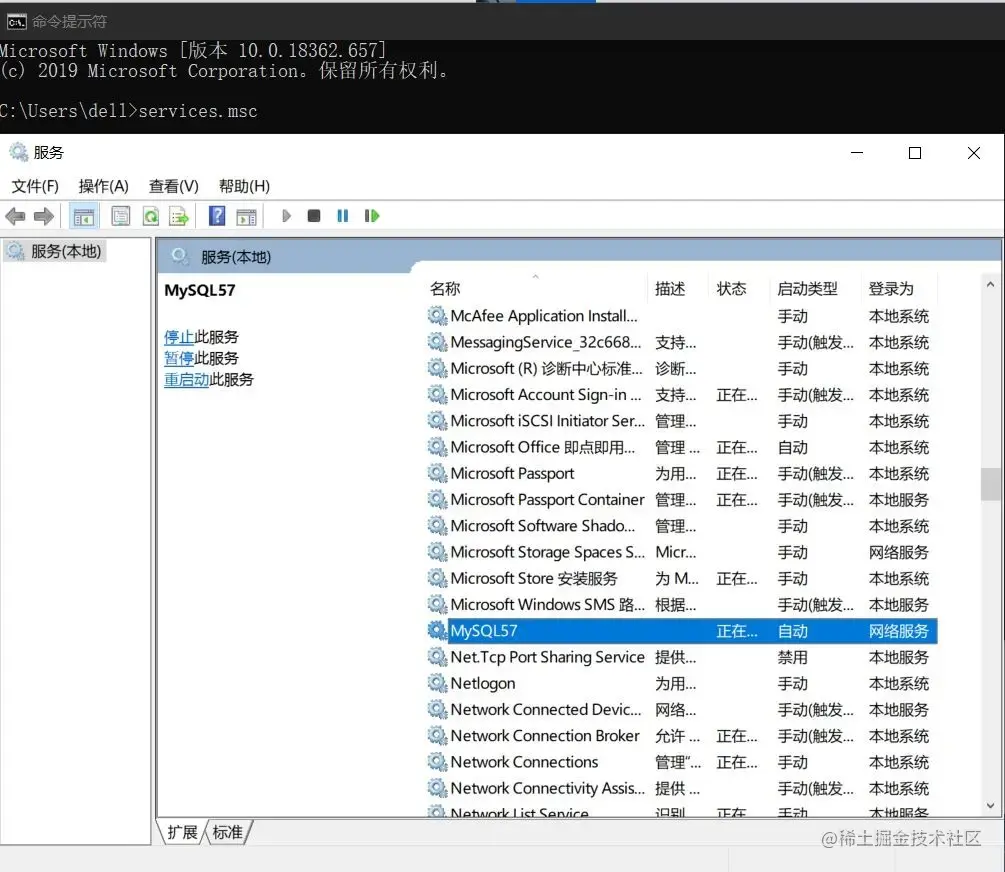Click the Refresh toolbar icon
This screenshot has width=1005, height=872.
coord(151,216)
